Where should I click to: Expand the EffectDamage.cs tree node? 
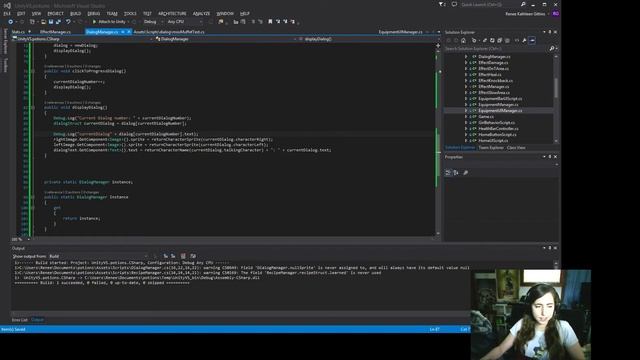tap(466, 63)
